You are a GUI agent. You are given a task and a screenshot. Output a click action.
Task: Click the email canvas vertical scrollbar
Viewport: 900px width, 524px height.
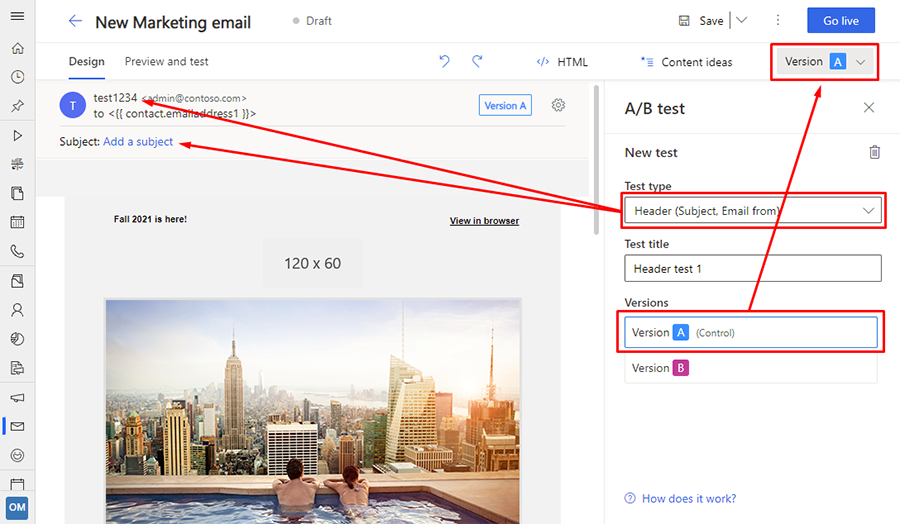point(596,160)
